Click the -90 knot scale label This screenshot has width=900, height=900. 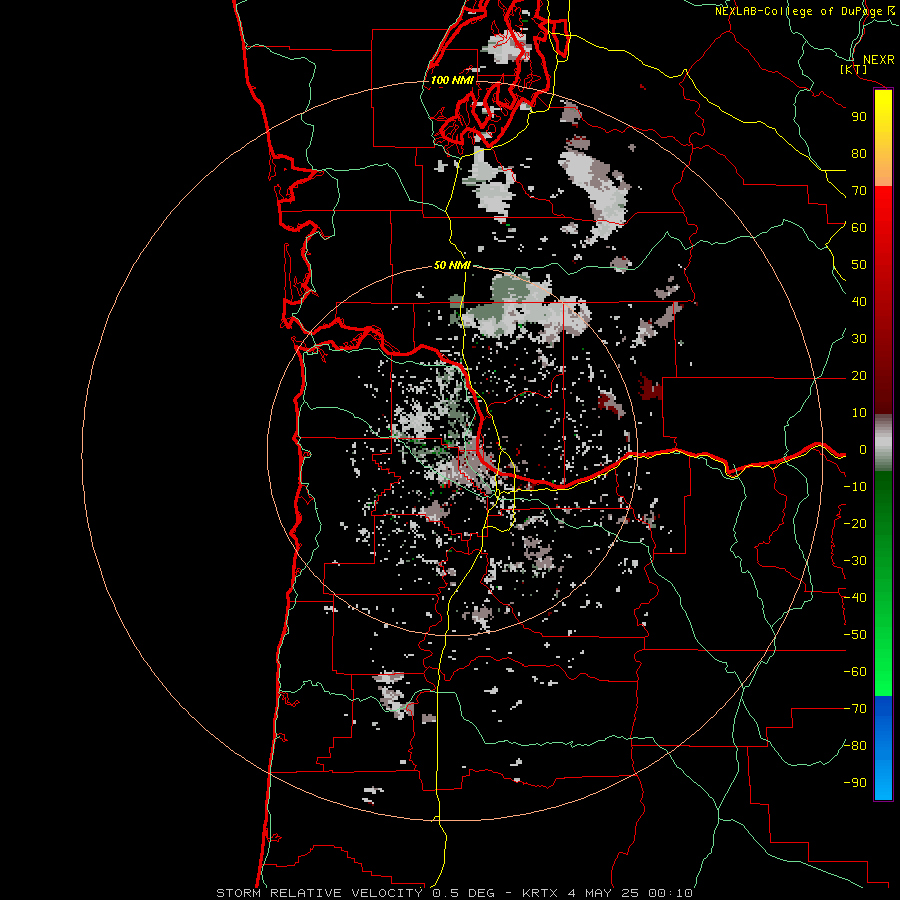(855, 783)
